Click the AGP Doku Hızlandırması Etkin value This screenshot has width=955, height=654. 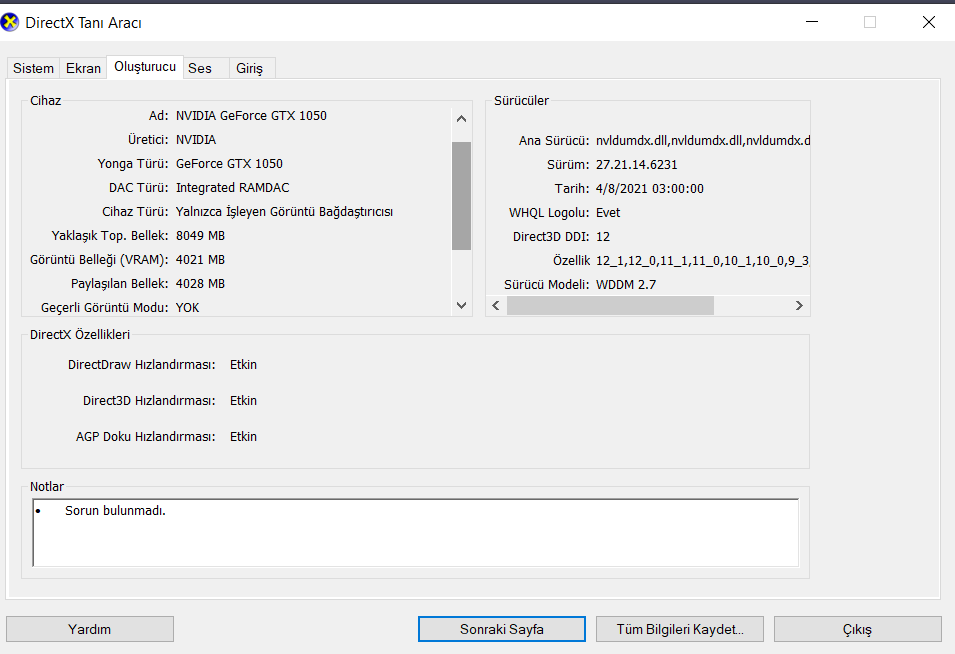pyautogui.click(x=243, y=437)
